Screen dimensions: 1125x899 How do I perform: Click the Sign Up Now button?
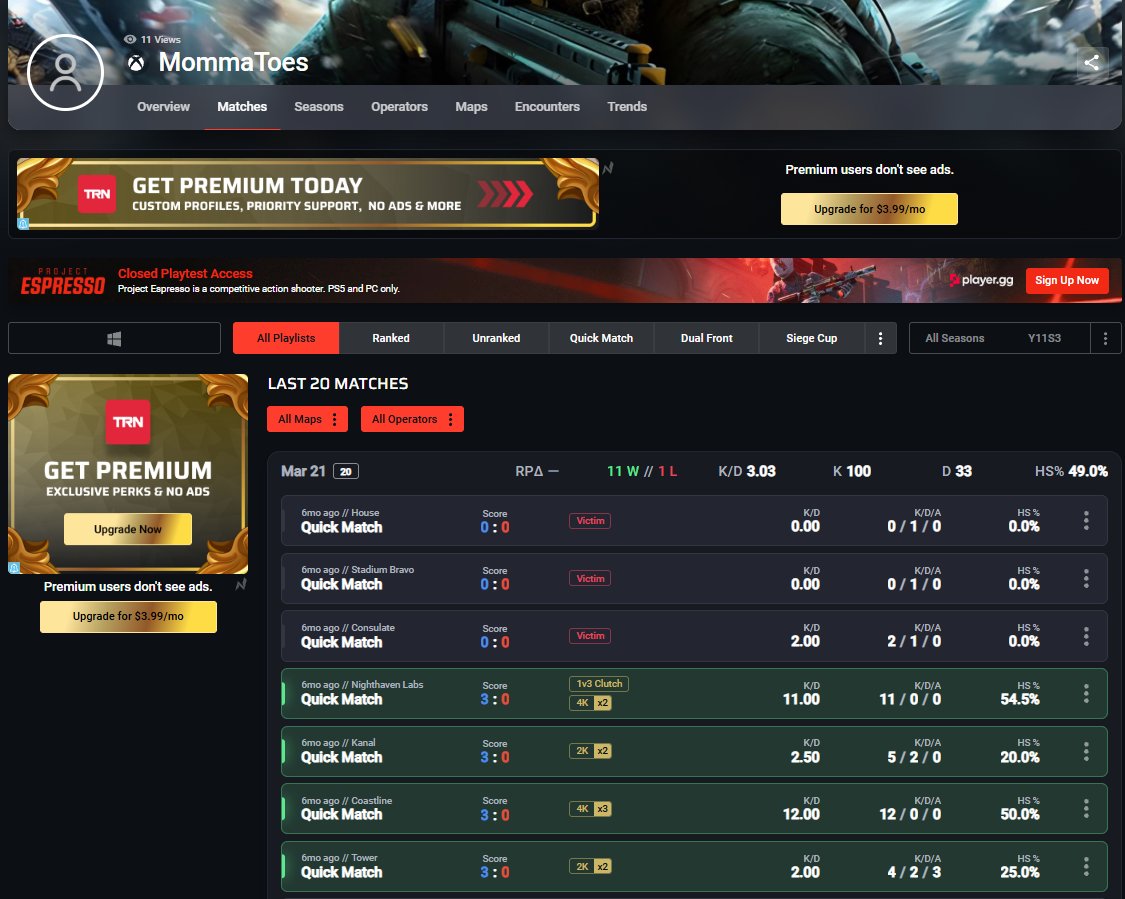1067,280
